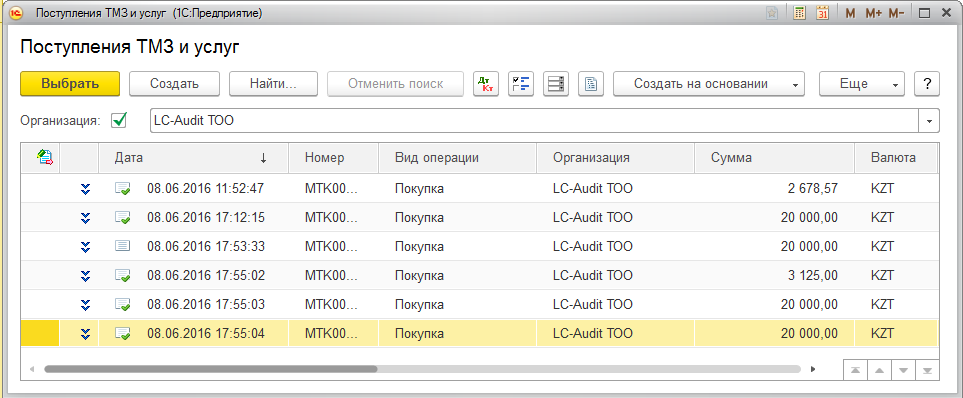The image size is (963, 398).
Task: Jump to last row arrow button
Action: pyautogui.click(x=927, y=370)
